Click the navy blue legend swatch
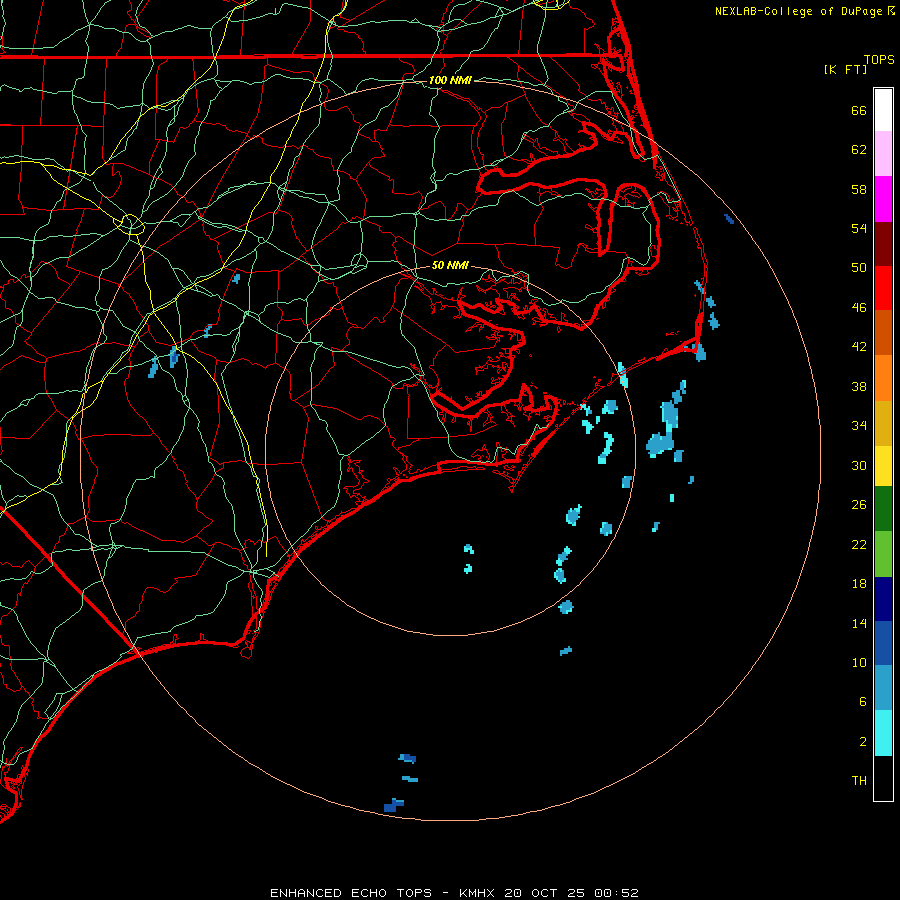Screen dimensions: 900x900 tap(883, 599)
